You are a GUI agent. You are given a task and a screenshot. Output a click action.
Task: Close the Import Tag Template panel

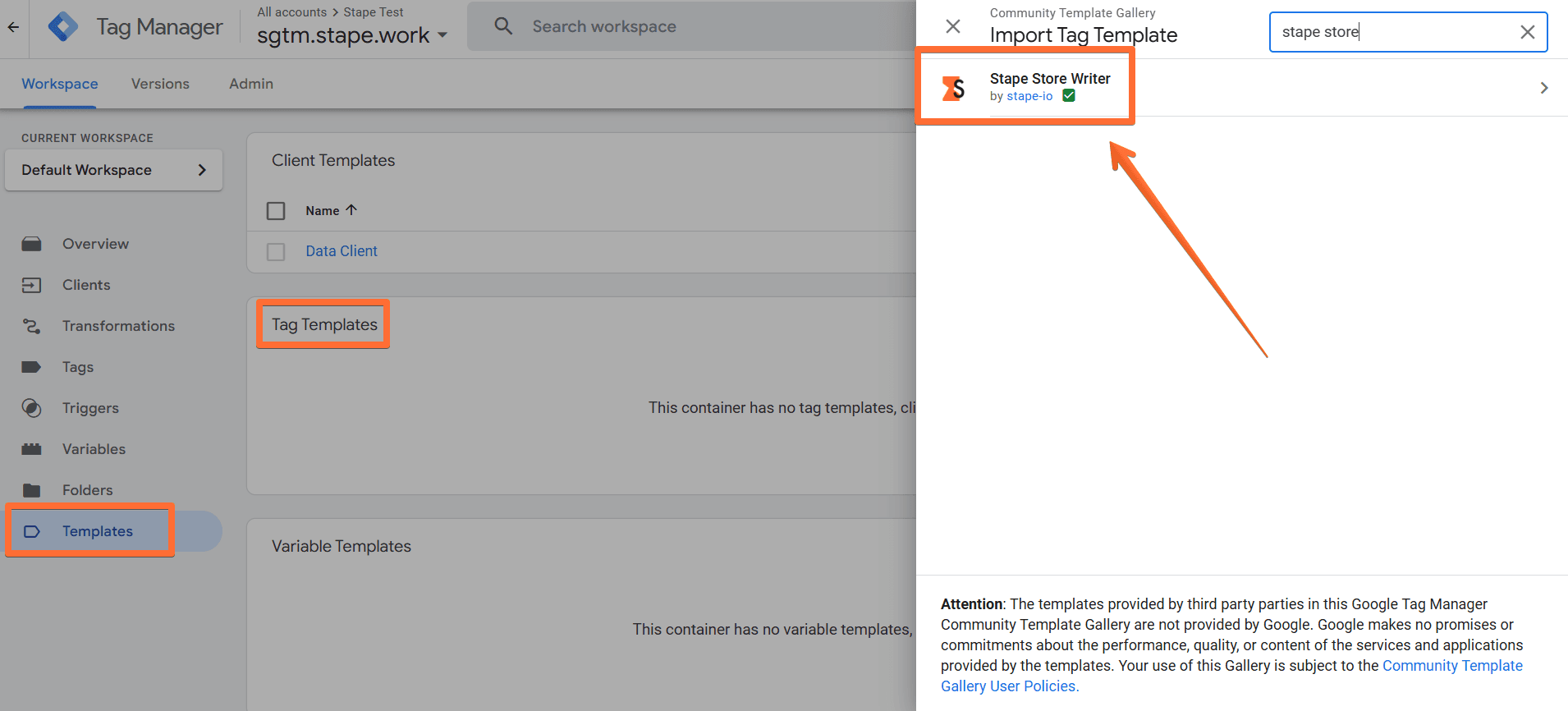click(x=953, y=26)
